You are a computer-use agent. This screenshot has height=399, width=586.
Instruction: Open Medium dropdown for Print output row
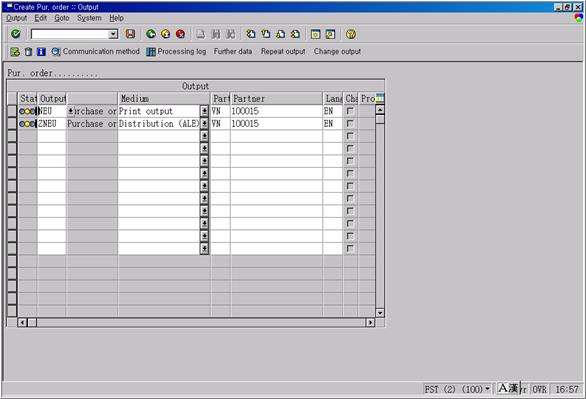[204, 111]
